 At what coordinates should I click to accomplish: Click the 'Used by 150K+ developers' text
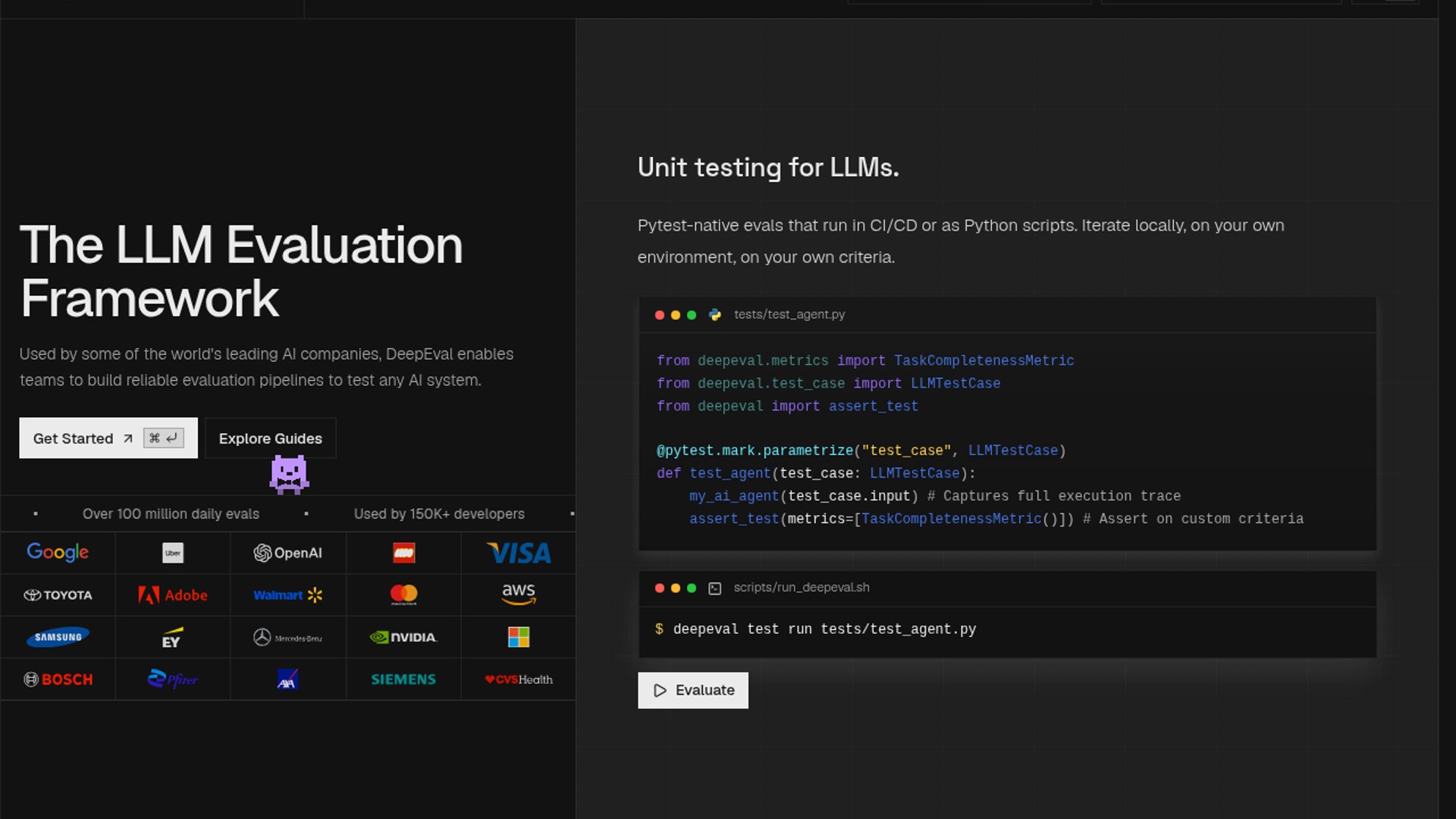(439, 514)
